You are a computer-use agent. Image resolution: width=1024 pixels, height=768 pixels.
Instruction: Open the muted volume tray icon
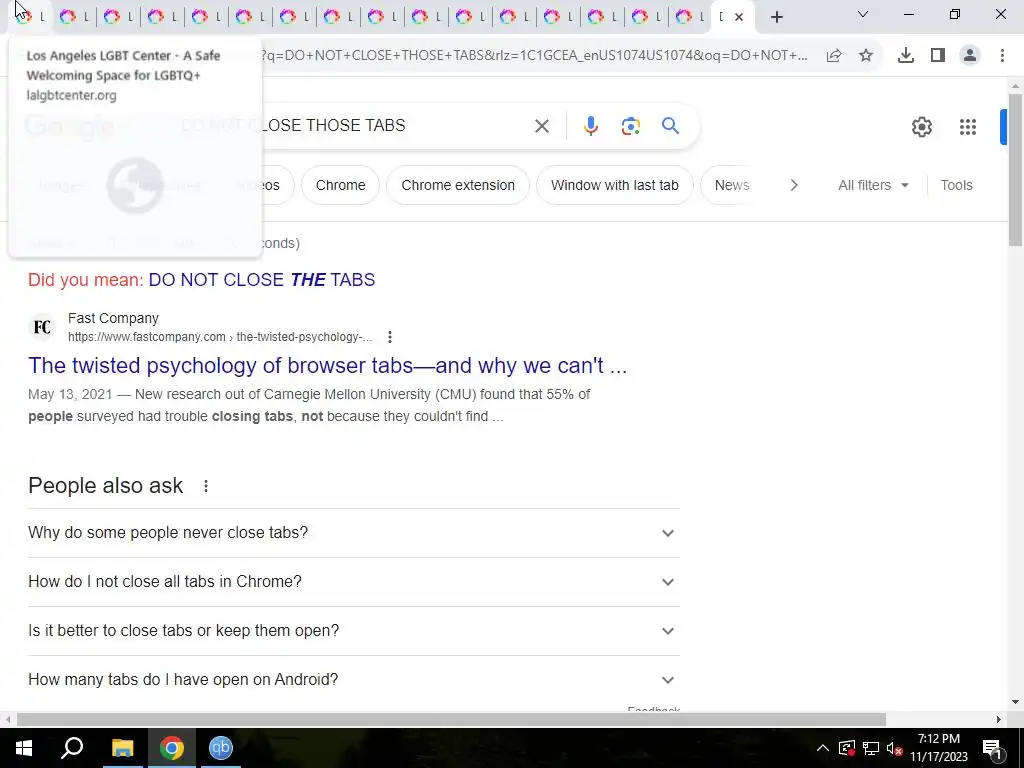coord(895,748)
